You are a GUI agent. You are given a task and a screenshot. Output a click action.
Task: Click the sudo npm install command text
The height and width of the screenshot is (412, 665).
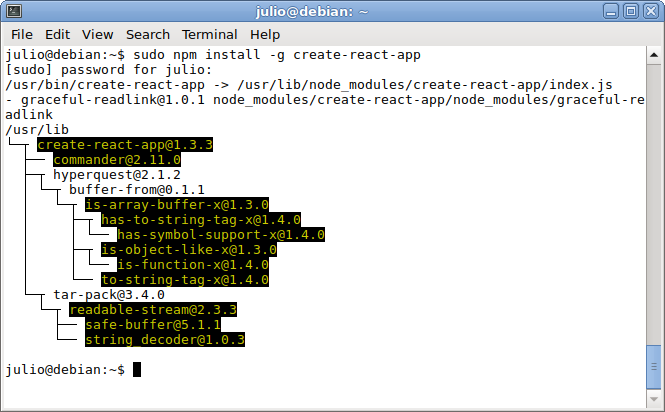coord(277,55)
